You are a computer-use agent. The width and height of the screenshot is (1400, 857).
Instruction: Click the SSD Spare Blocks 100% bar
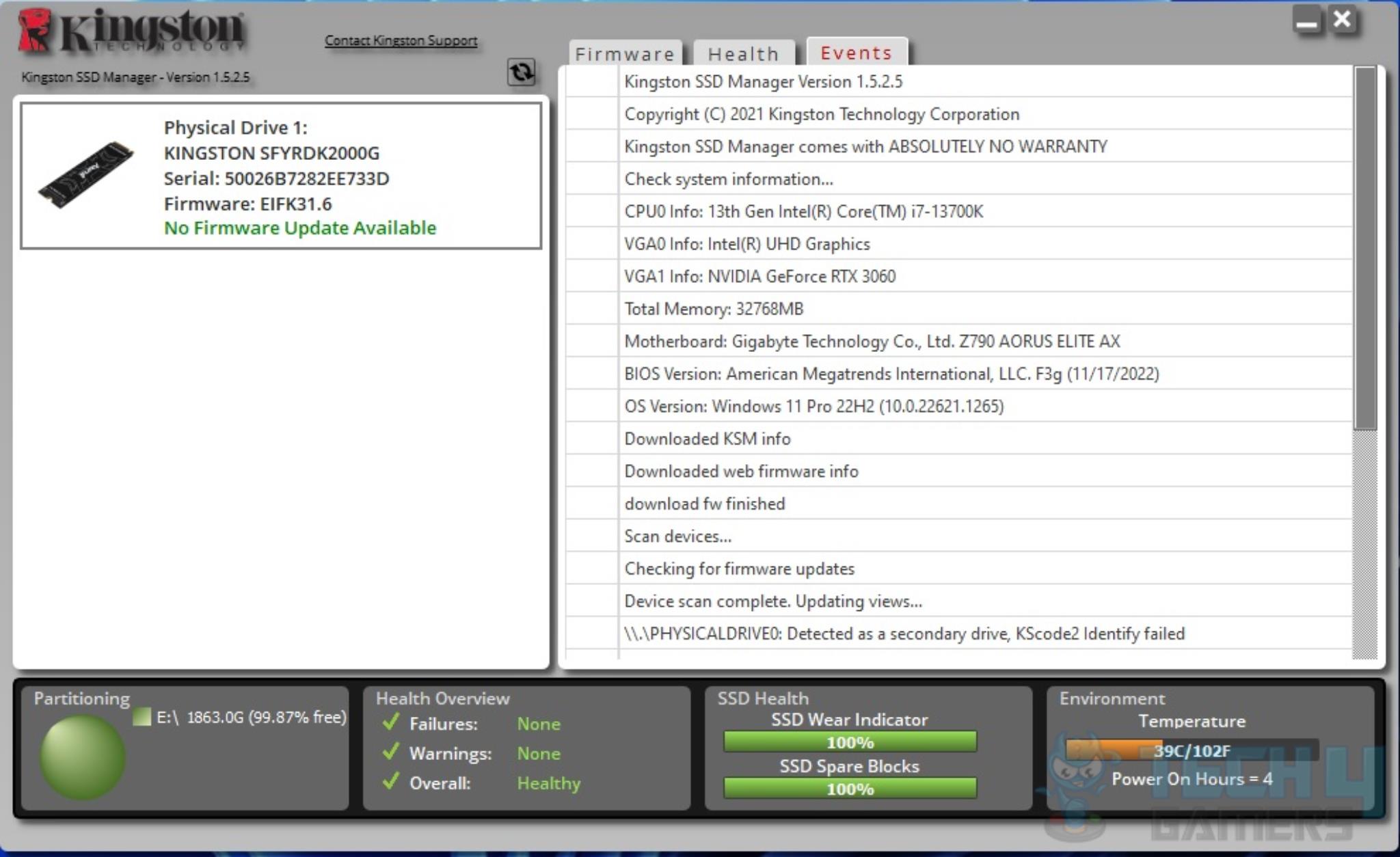[x=850, y=788]
